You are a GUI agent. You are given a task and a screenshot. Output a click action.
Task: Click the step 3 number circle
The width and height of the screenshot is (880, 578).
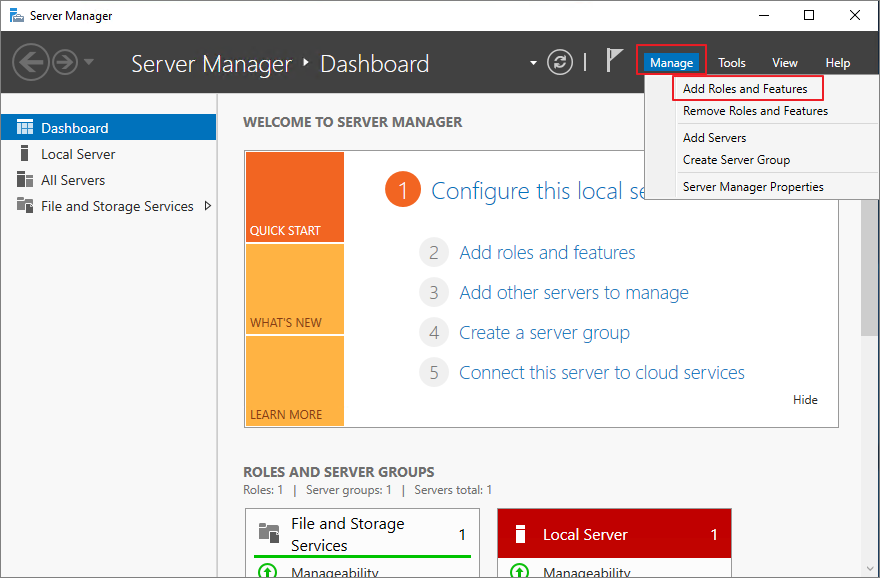[434, 292]
